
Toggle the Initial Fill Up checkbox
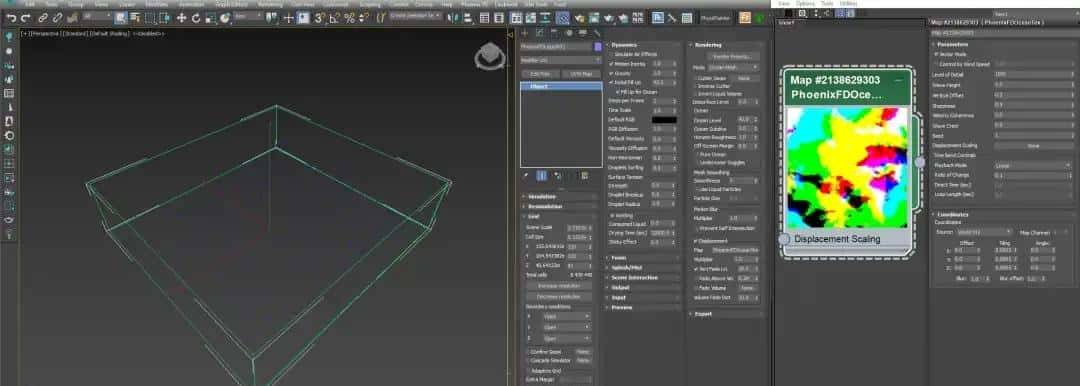(612, 82)
